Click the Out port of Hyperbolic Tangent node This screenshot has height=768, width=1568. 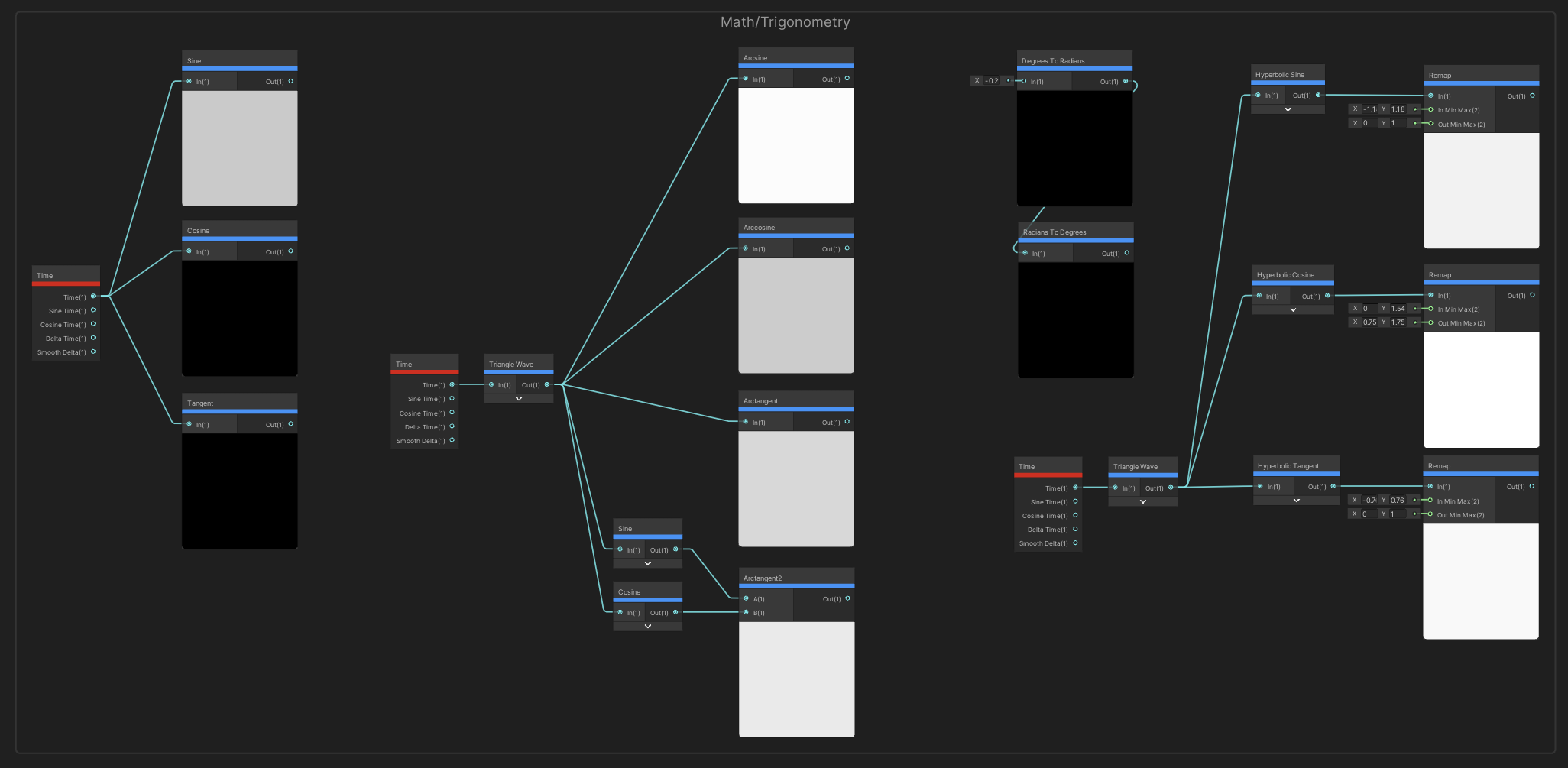click(x=1333, y=486)
